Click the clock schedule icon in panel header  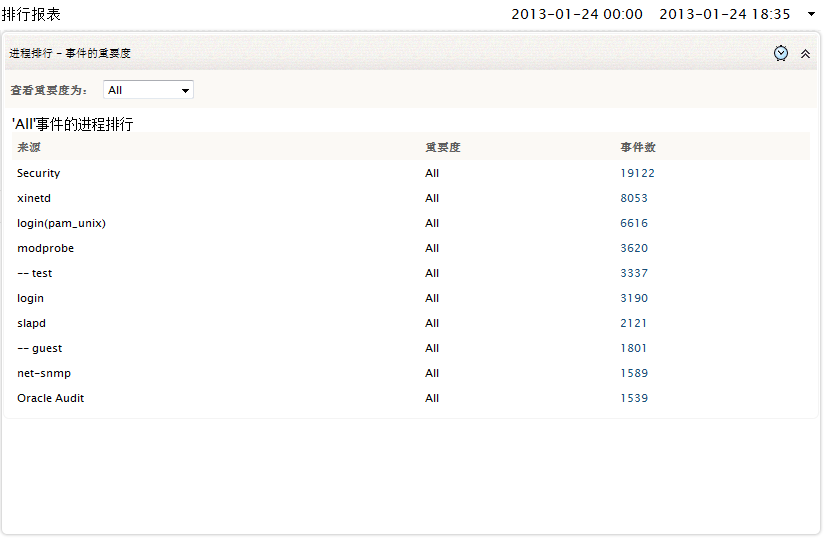pos(781,53)
